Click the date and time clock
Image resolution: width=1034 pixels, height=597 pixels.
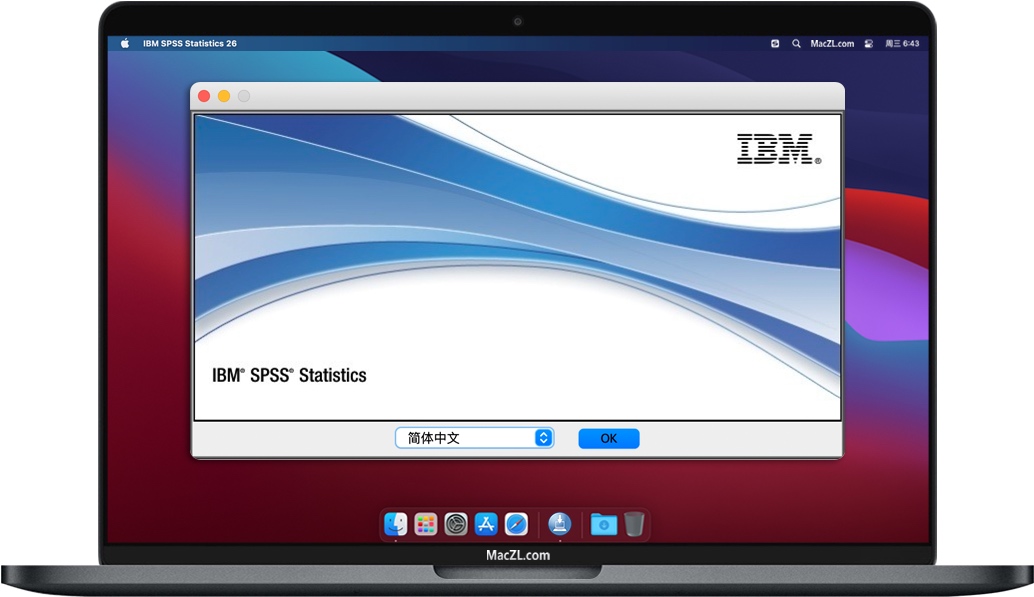coord(904,44)
